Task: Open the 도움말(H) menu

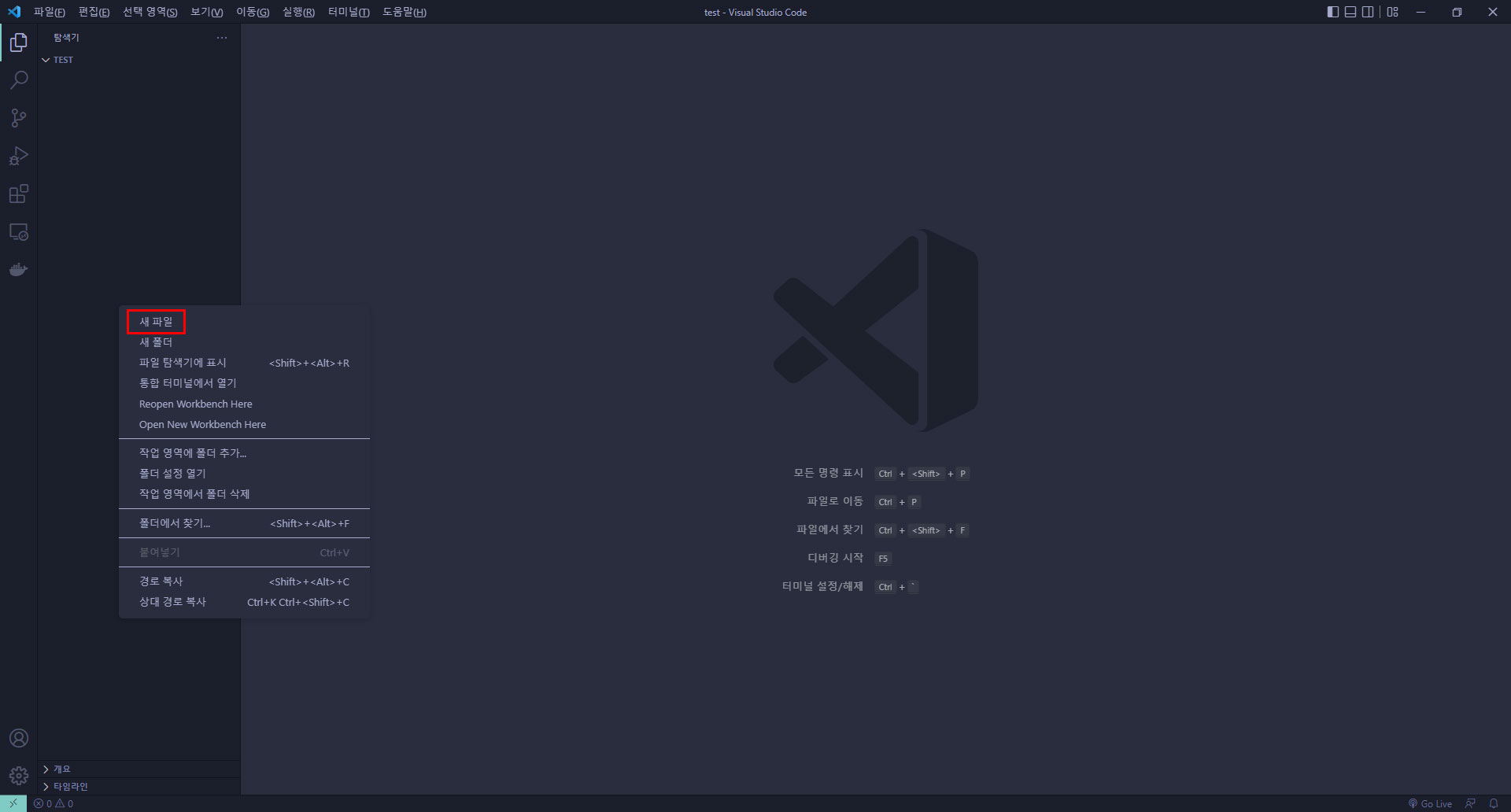Action: [x=405, y=12]
